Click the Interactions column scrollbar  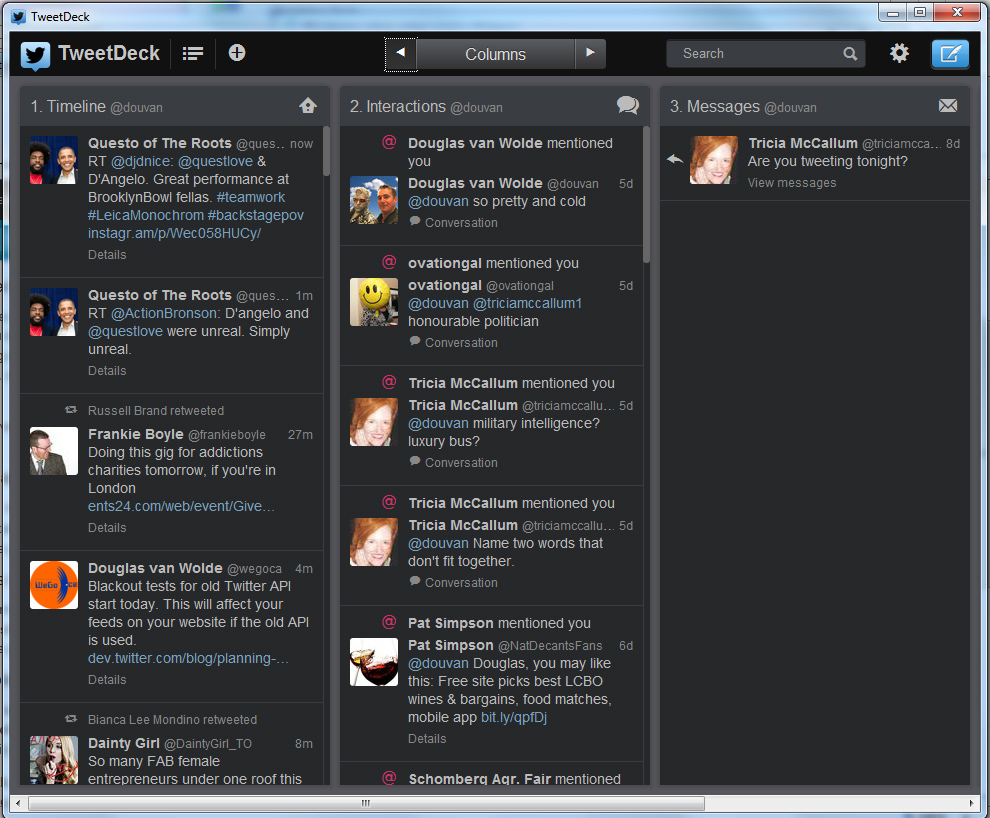tap(647, 194)
